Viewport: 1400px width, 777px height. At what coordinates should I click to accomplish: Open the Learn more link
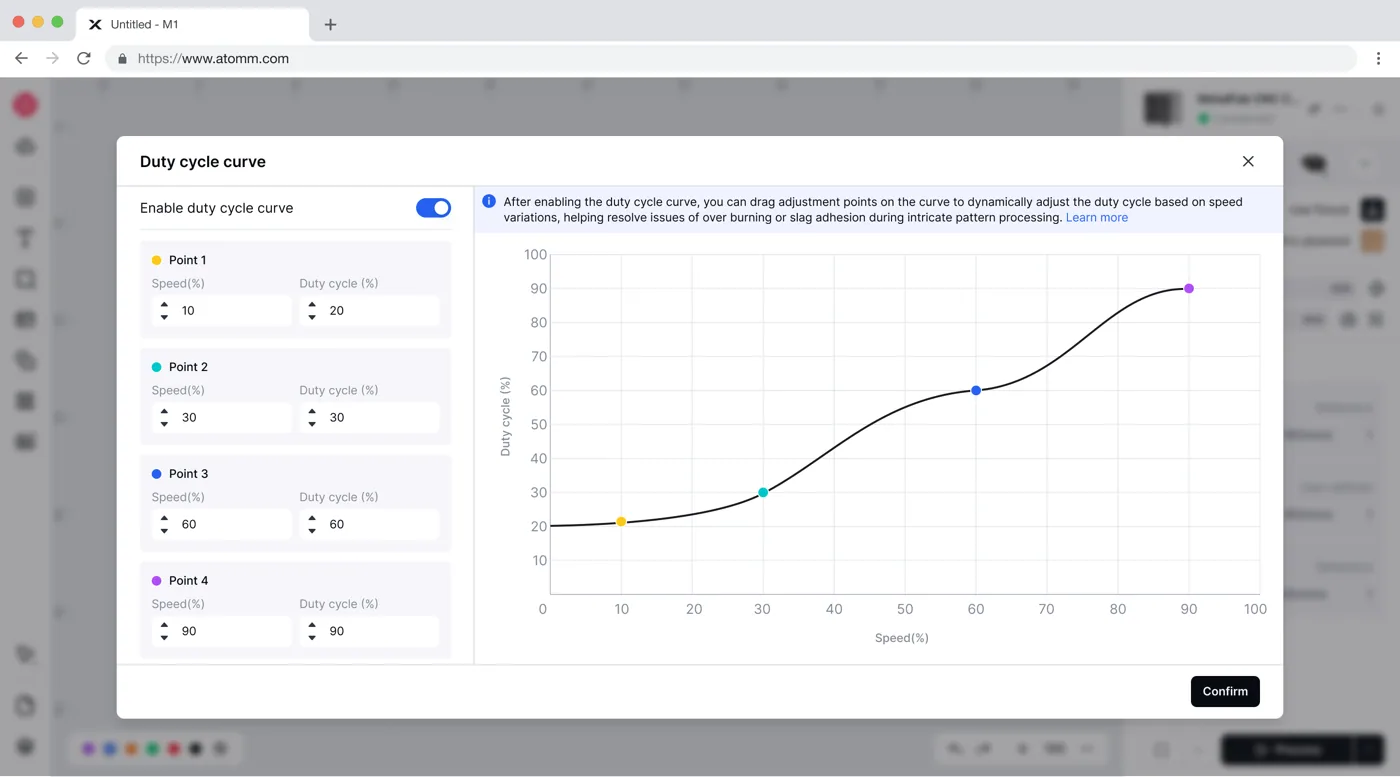click(1096, 217)
